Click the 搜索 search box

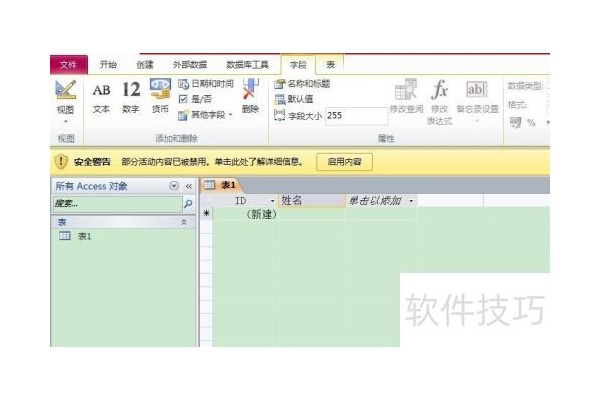pyautogui.click(x=117, y=204)
